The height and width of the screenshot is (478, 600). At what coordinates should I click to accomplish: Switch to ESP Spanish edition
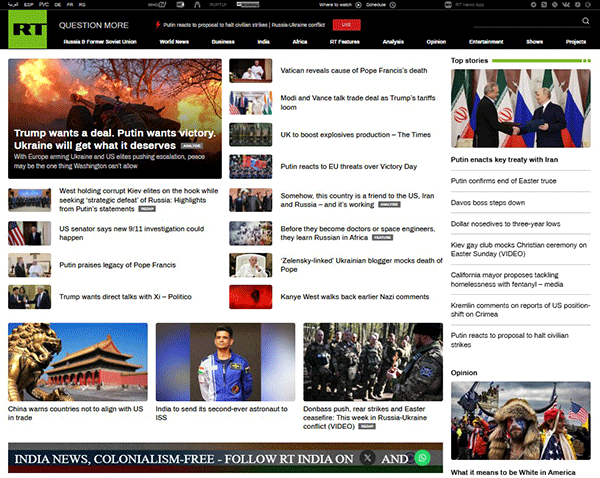(x=28, y=5)
